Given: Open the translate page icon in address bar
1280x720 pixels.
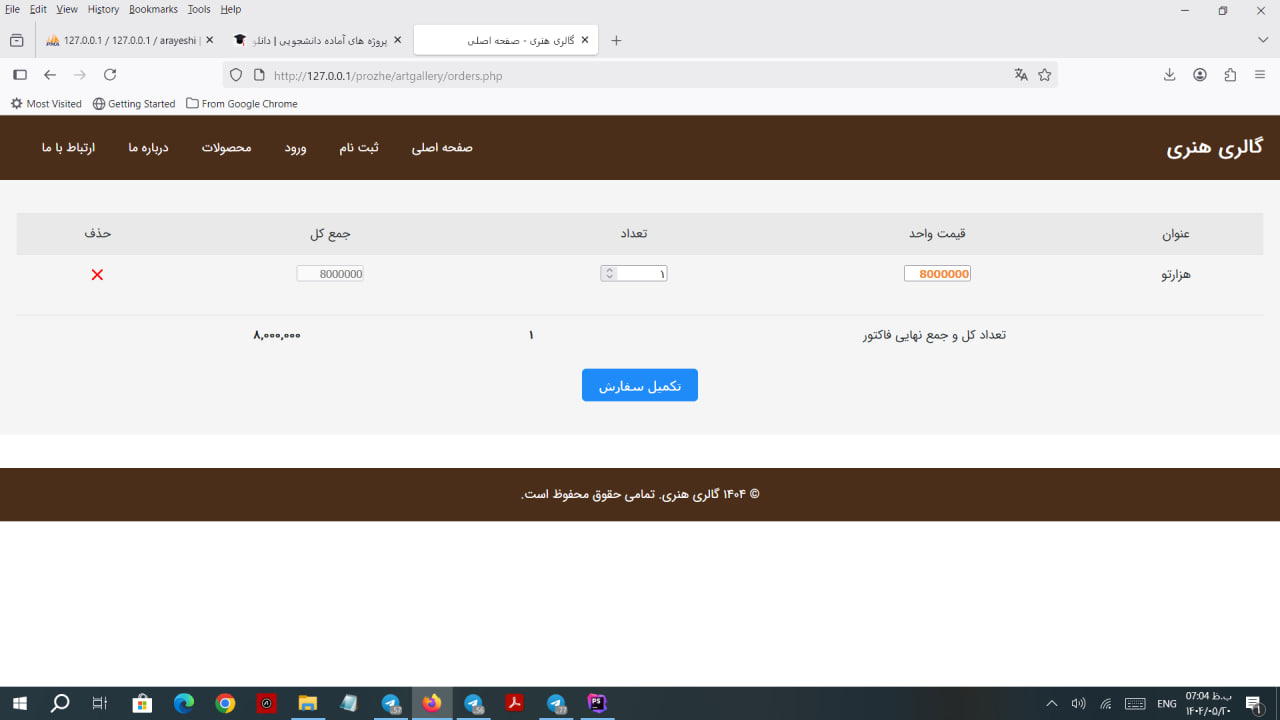Looking at the screenshot, I should (1021, 75).
